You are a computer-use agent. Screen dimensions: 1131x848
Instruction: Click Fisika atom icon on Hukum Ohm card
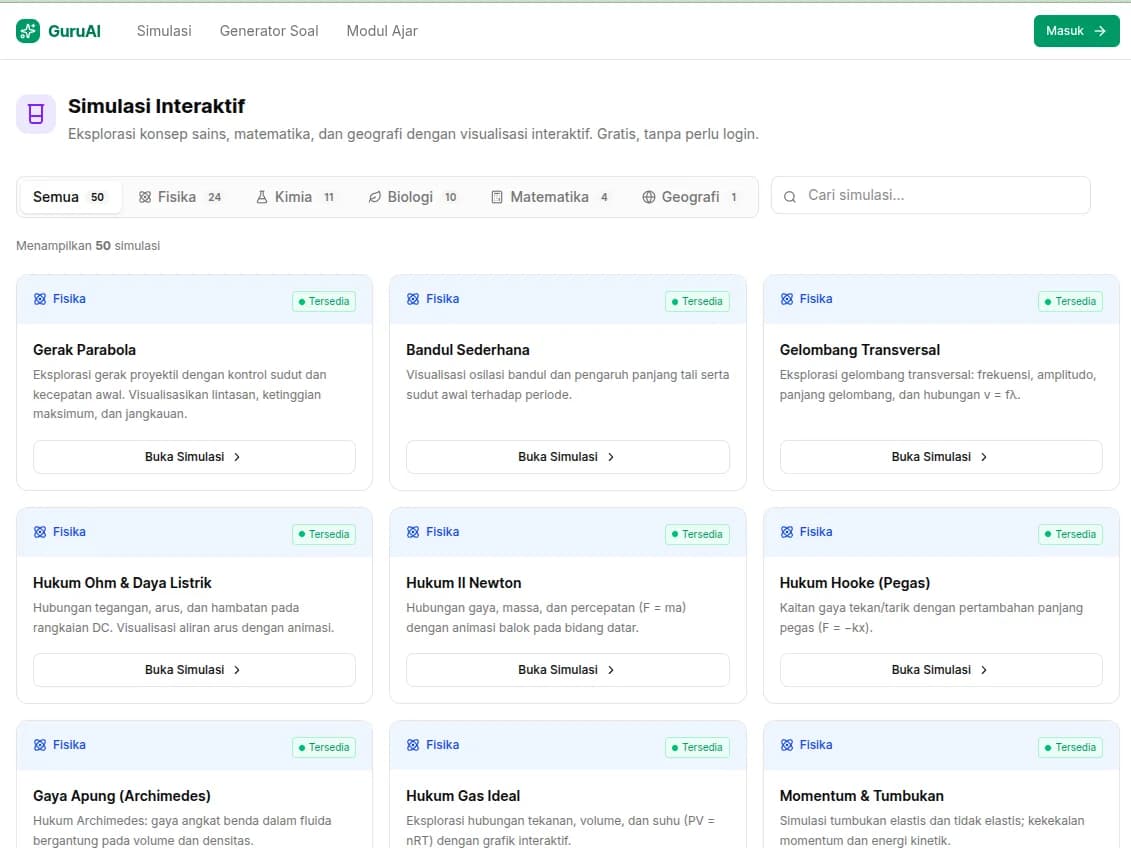pyautogui.click(x=40, y=531)
